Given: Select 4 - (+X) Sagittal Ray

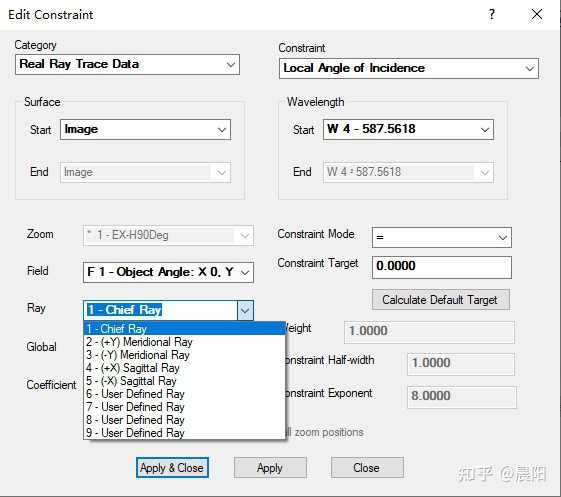Looking at the screenshot, I should pyautogui.click(x=184, y=367).
